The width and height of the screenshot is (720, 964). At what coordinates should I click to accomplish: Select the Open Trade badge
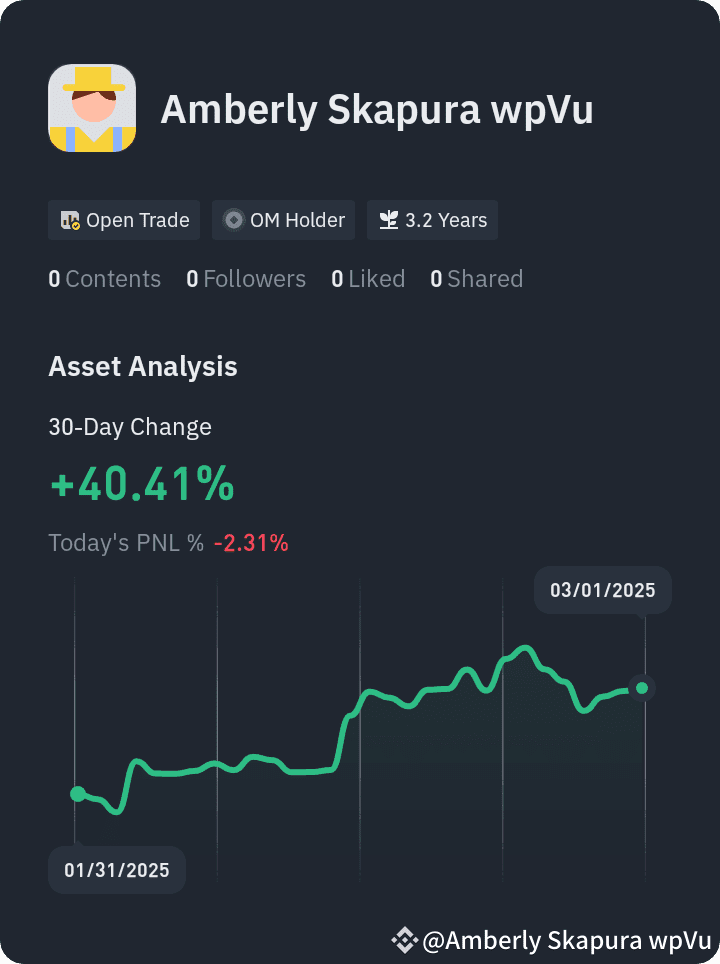pos(124,220)
